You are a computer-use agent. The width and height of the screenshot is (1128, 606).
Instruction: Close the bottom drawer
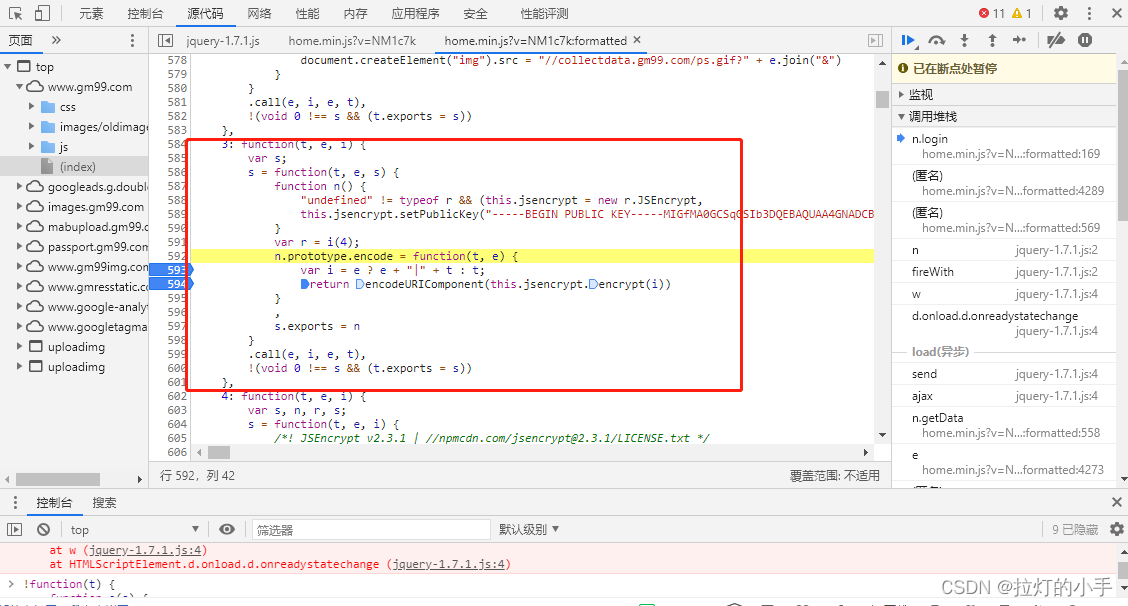(1116, 502)
